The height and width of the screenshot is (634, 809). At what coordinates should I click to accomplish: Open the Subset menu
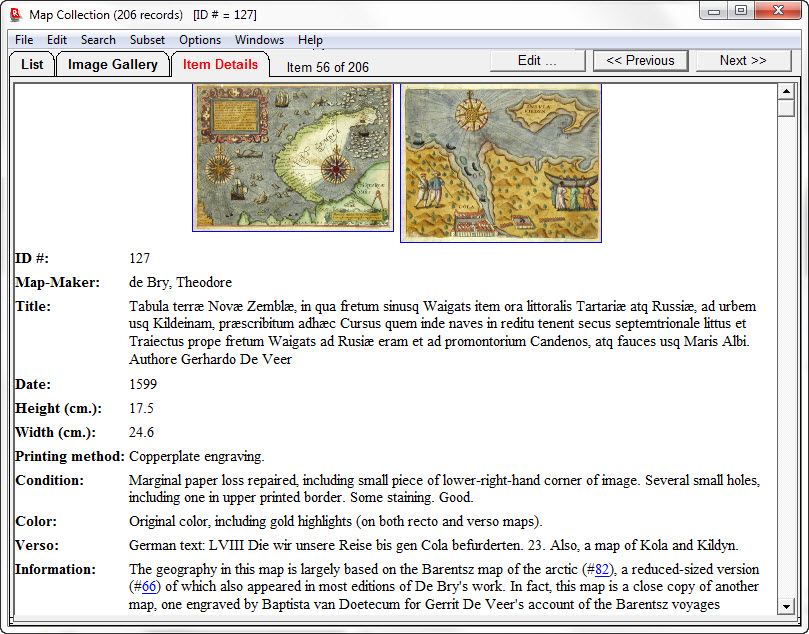coord(147,40)
